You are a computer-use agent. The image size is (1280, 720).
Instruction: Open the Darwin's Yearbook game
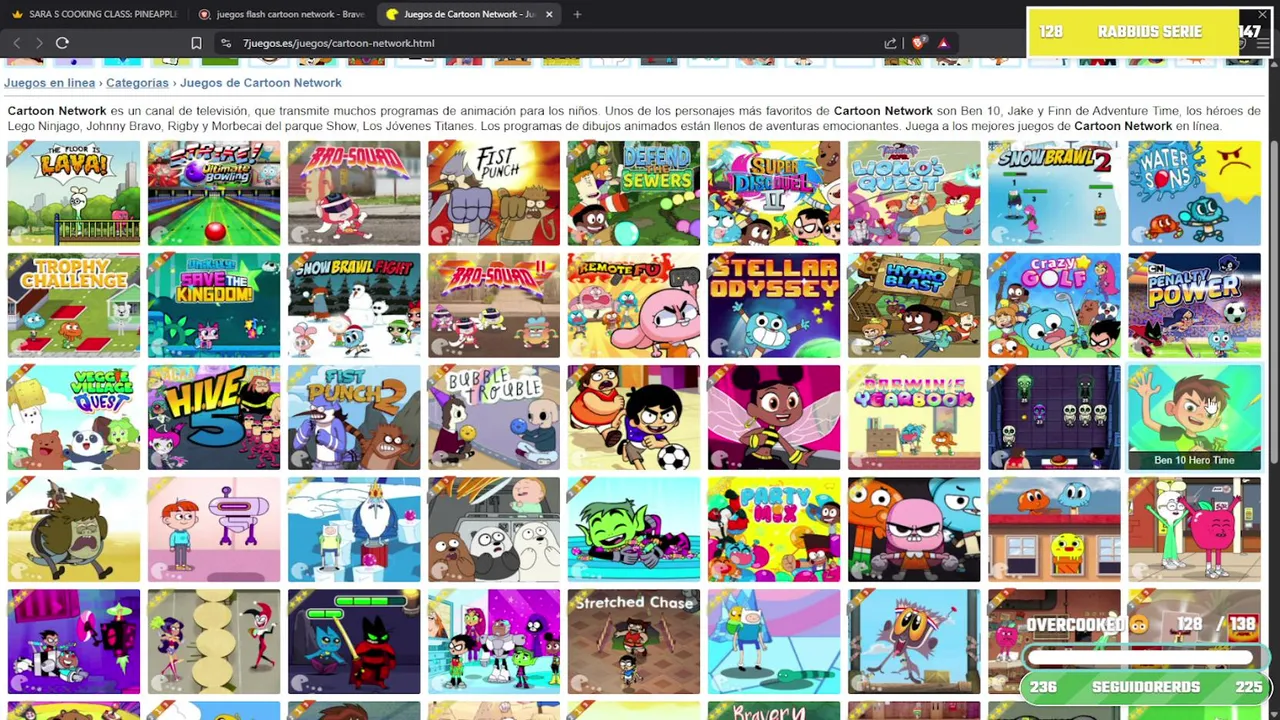(914, 417)
